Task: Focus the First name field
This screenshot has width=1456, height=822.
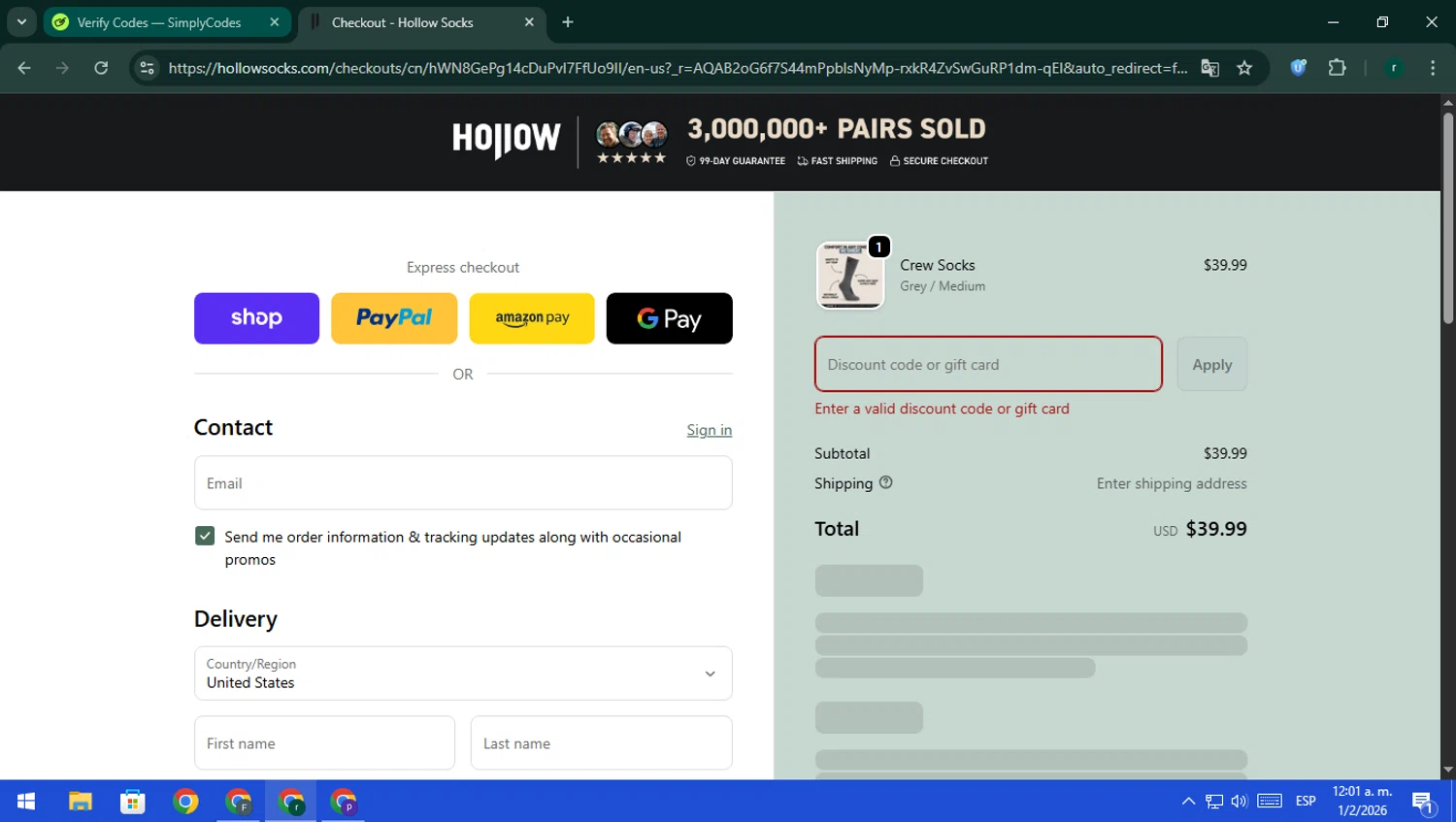Action: 324,743
